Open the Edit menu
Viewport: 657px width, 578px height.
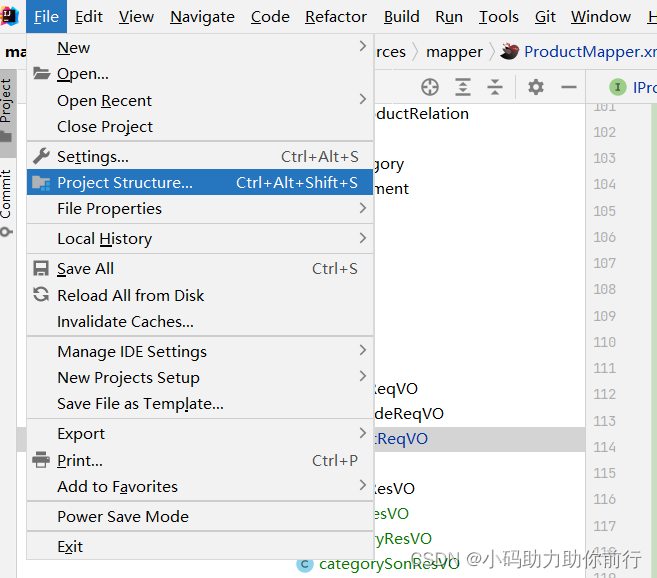coord(88,17)
